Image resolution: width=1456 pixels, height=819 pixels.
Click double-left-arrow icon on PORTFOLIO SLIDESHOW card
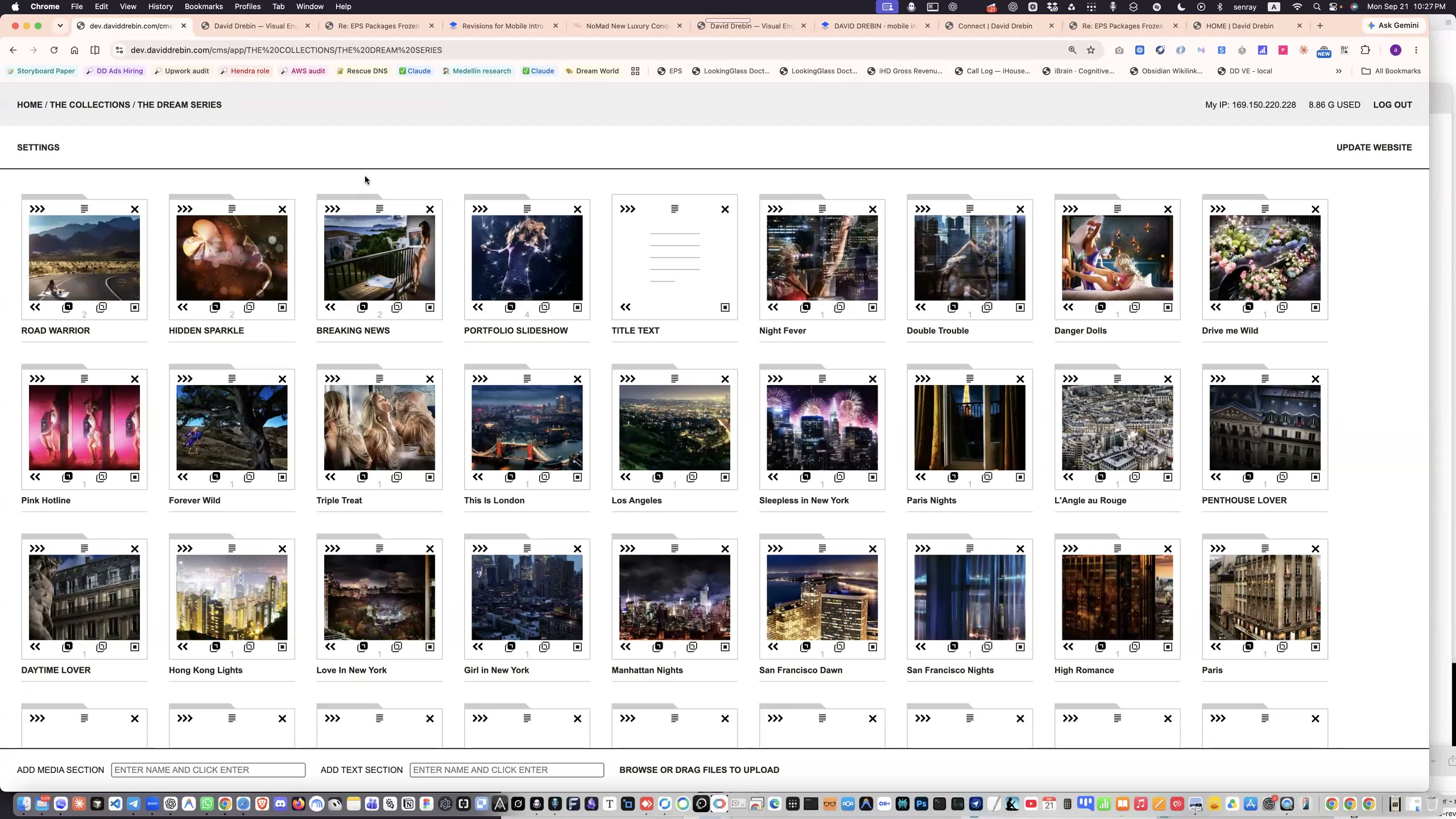[x=478, y=307]
